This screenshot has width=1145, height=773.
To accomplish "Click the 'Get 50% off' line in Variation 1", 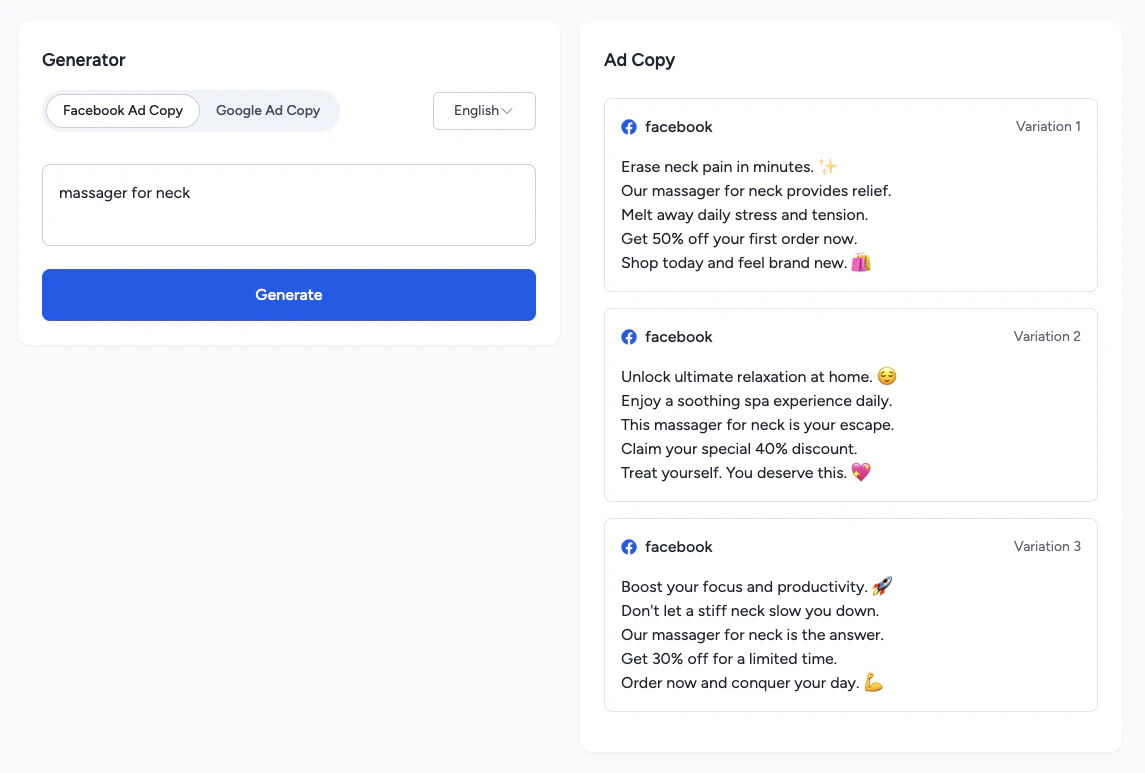I will coord(739,239).
